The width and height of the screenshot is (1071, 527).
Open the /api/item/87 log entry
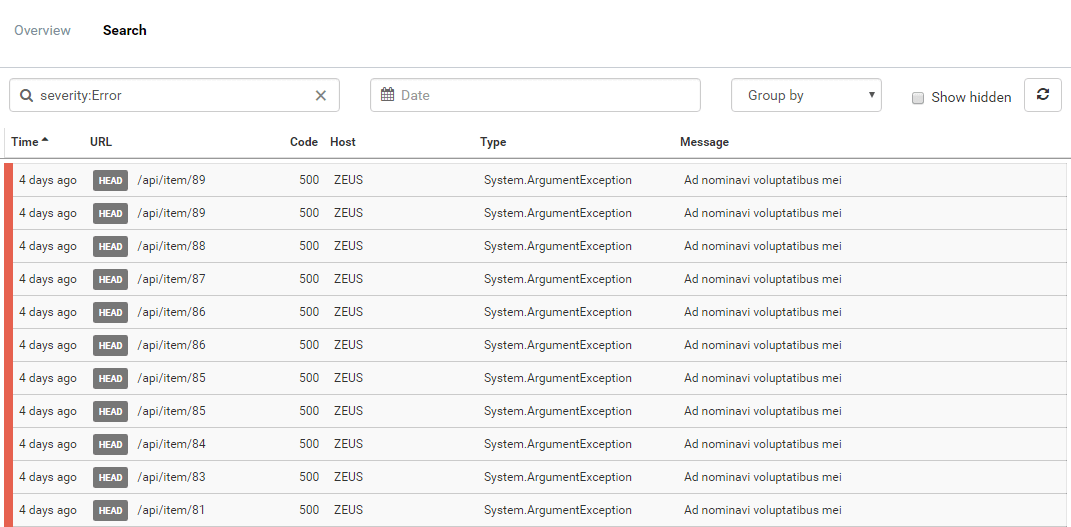tap(536, 279)
